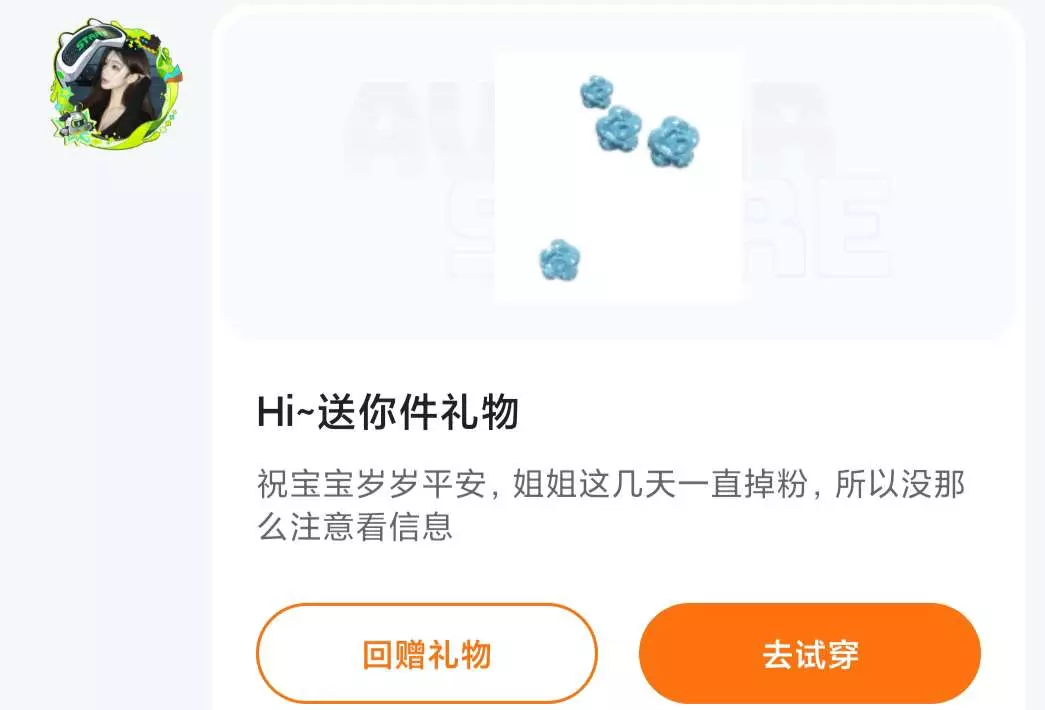The height and width of the screenshot is (710, 1045).
Task: Tap the green STAR label on headset
Action: [90, 40]
